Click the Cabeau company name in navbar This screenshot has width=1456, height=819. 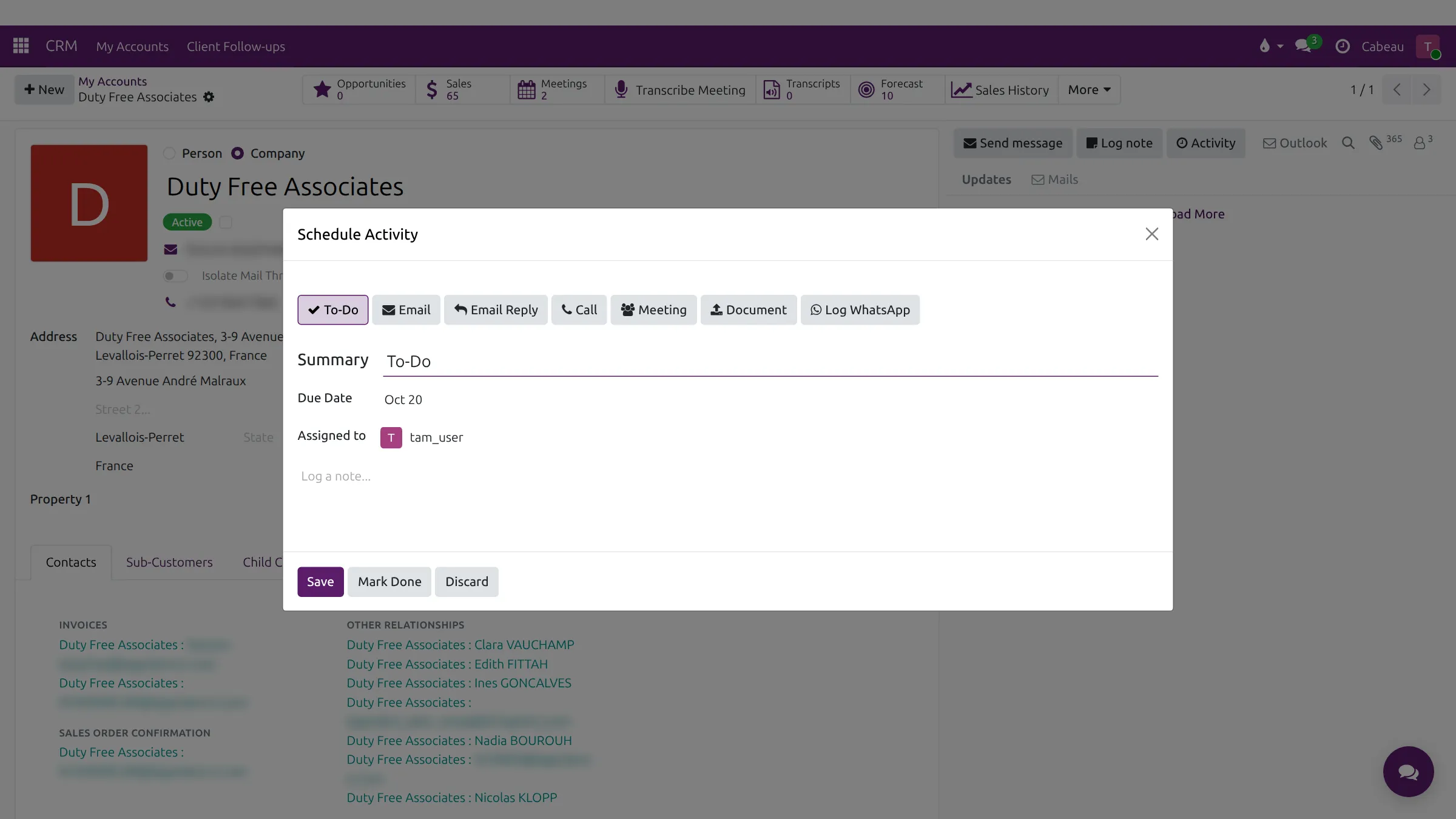pos(1383,46)
